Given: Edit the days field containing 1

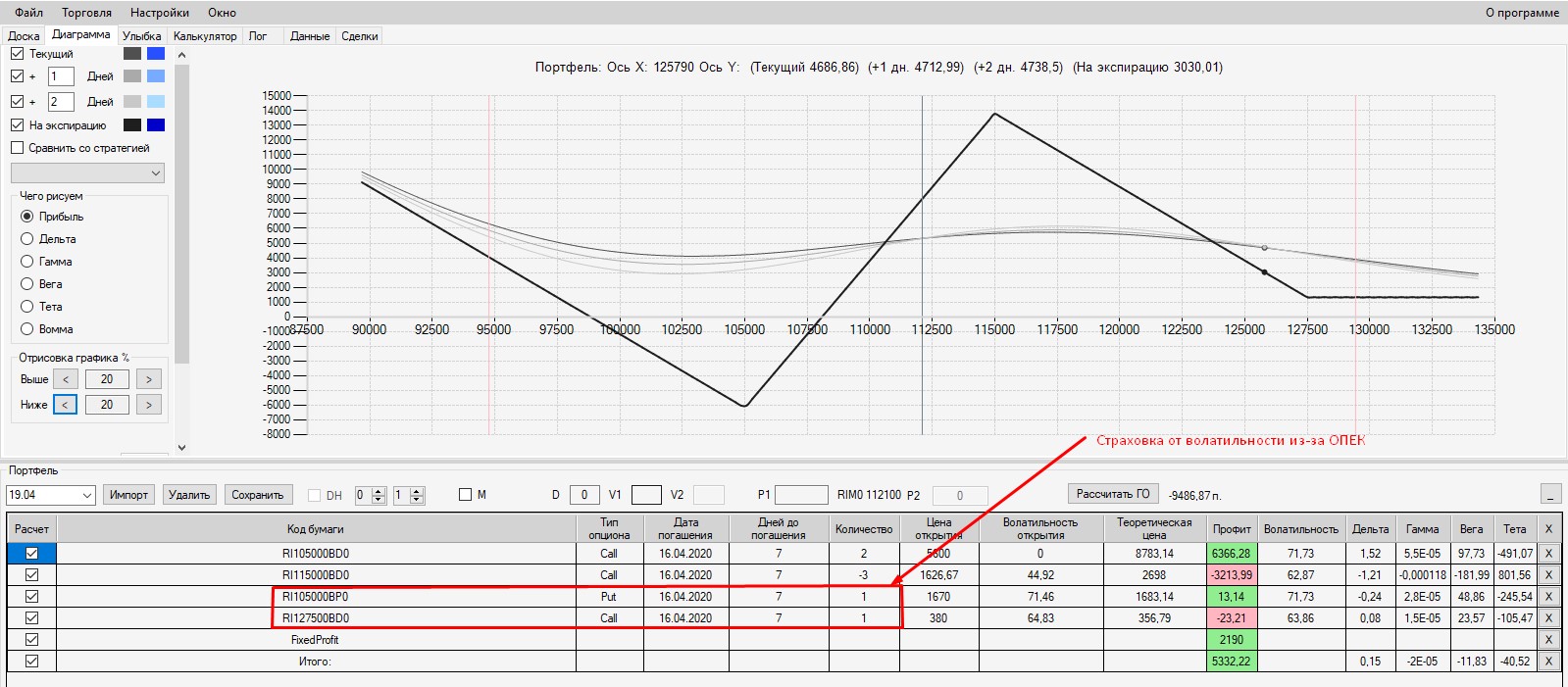Looking at the screenshot, I should click(x=61, y=76).
